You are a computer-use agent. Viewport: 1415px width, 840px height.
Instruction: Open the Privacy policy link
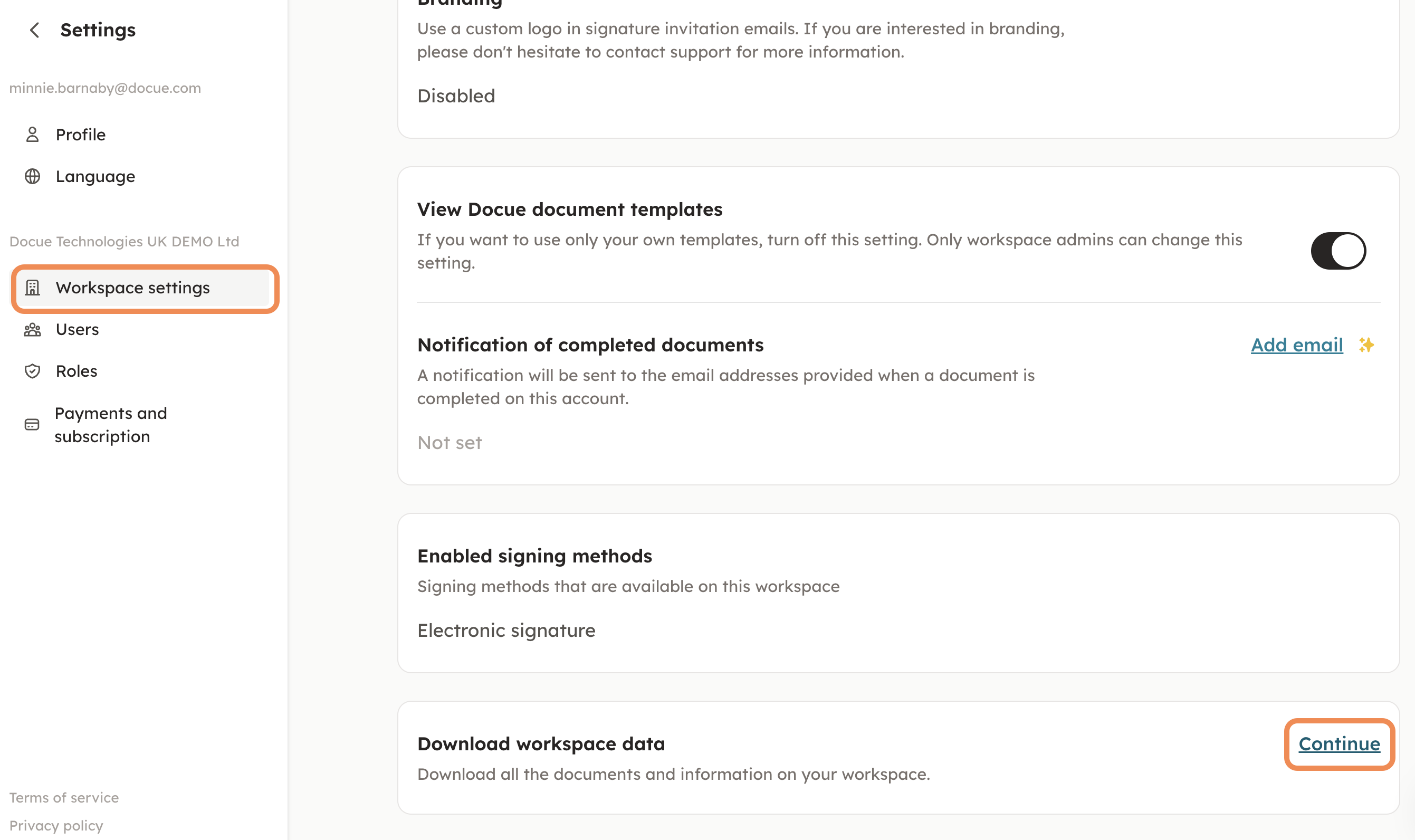pyautogui.click(x=56, y=825)
